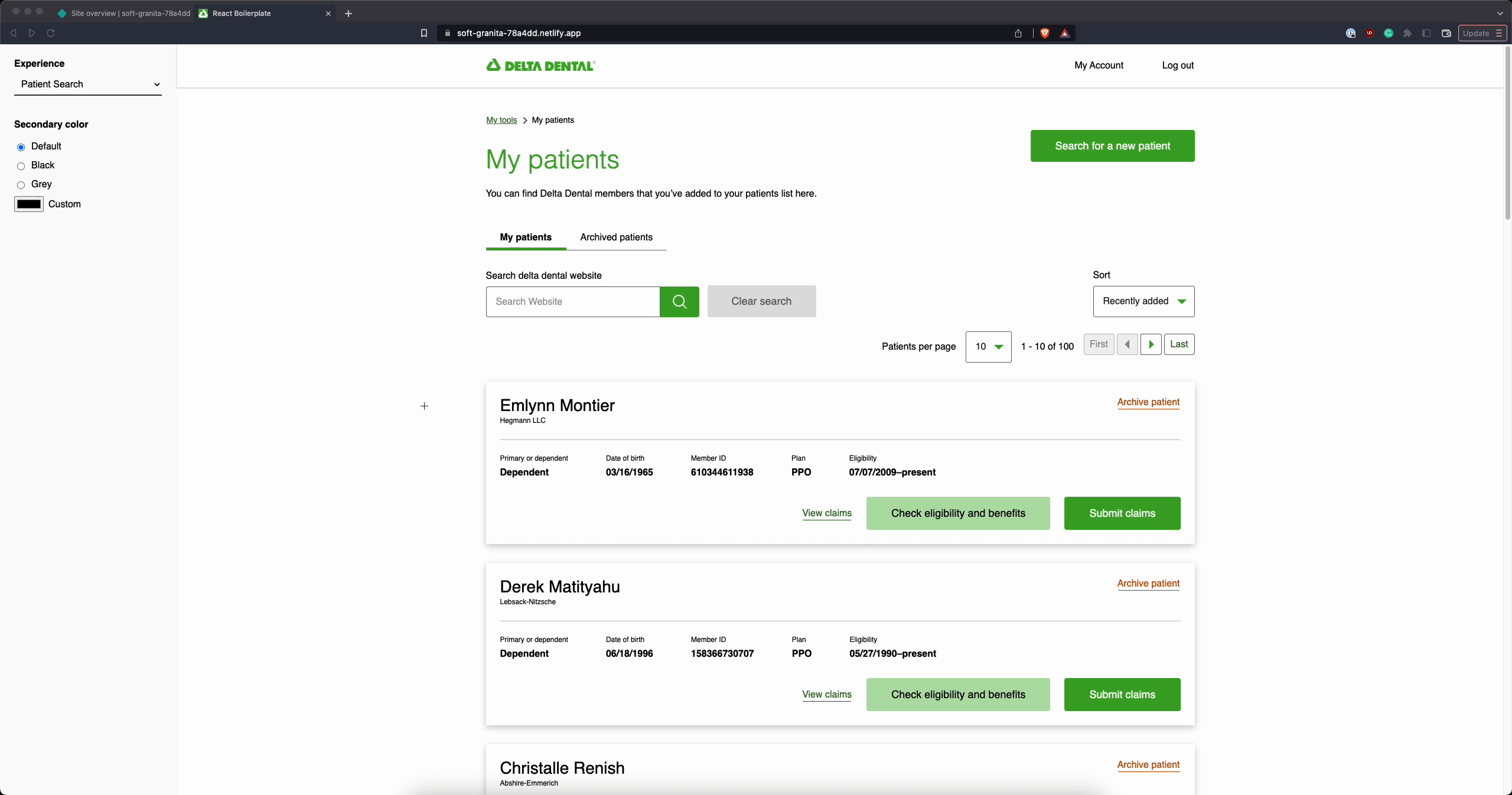
Task: Click the share icon in address bar
Action: [1018, 33]
